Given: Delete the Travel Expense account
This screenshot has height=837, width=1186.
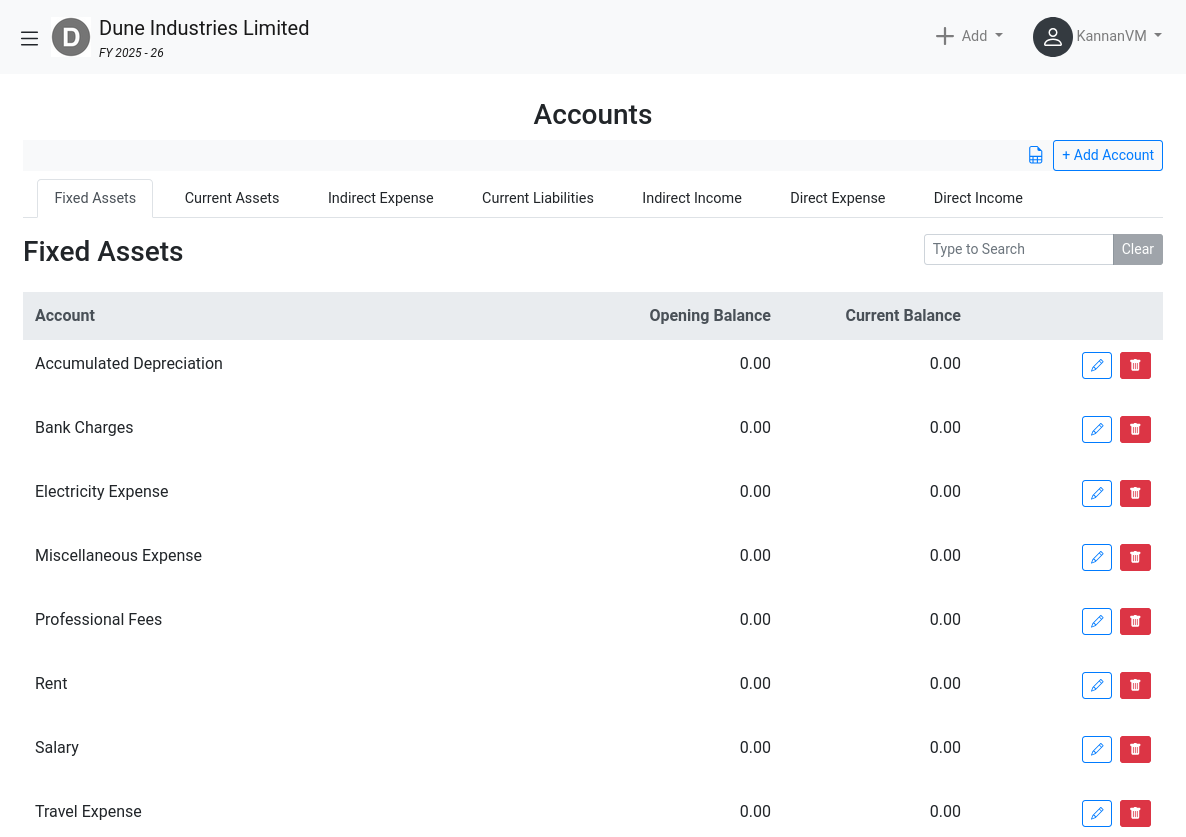Looking at the screenshot, I should [x=1135, y=814].
